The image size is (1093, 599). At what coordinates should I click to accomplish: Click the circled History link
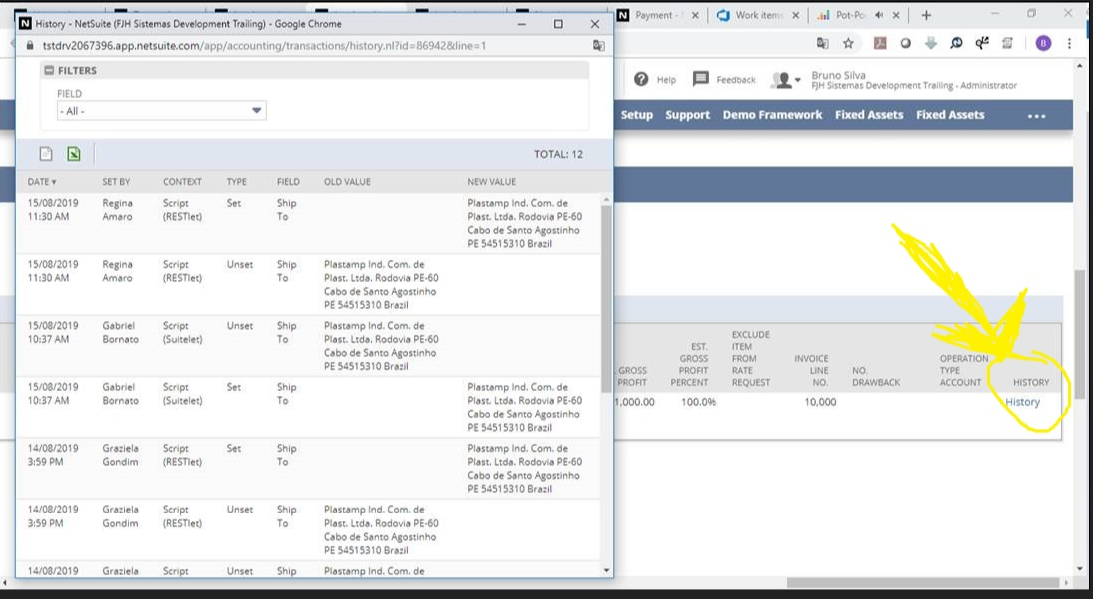click(x=1024, y=402)
